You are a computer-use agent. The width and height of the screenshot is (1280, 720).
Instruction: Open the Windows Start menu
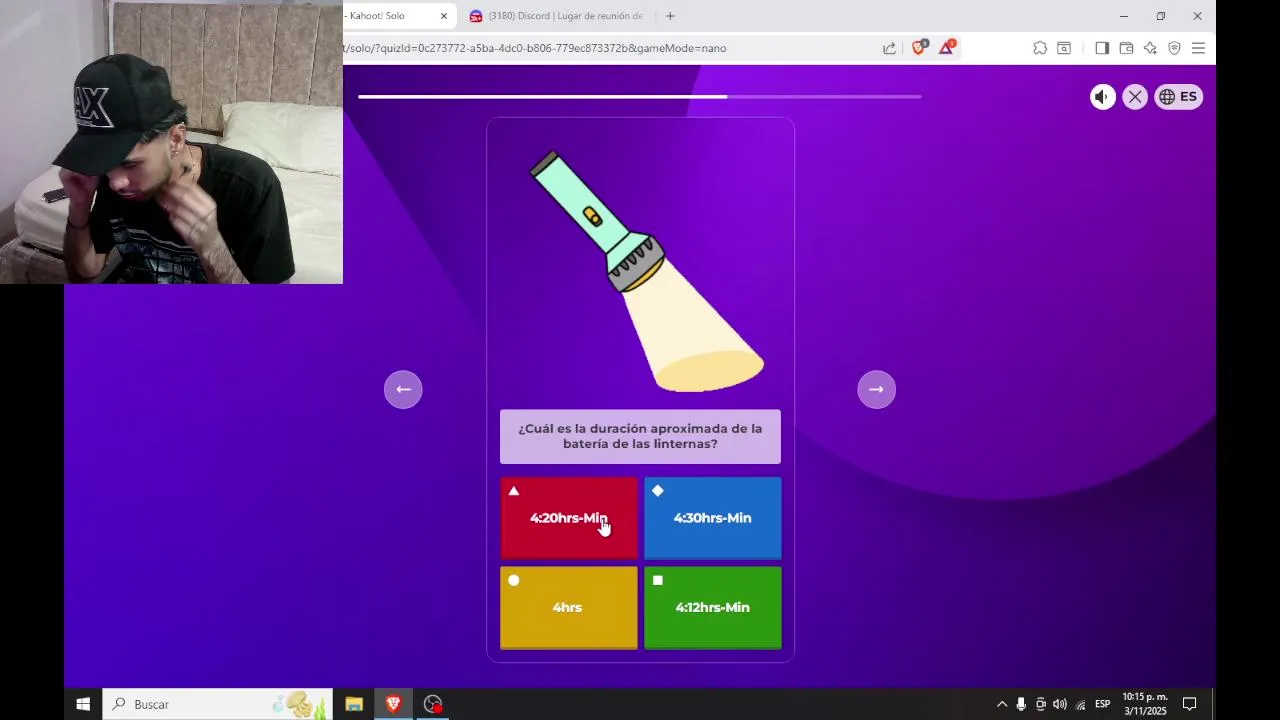83,704
